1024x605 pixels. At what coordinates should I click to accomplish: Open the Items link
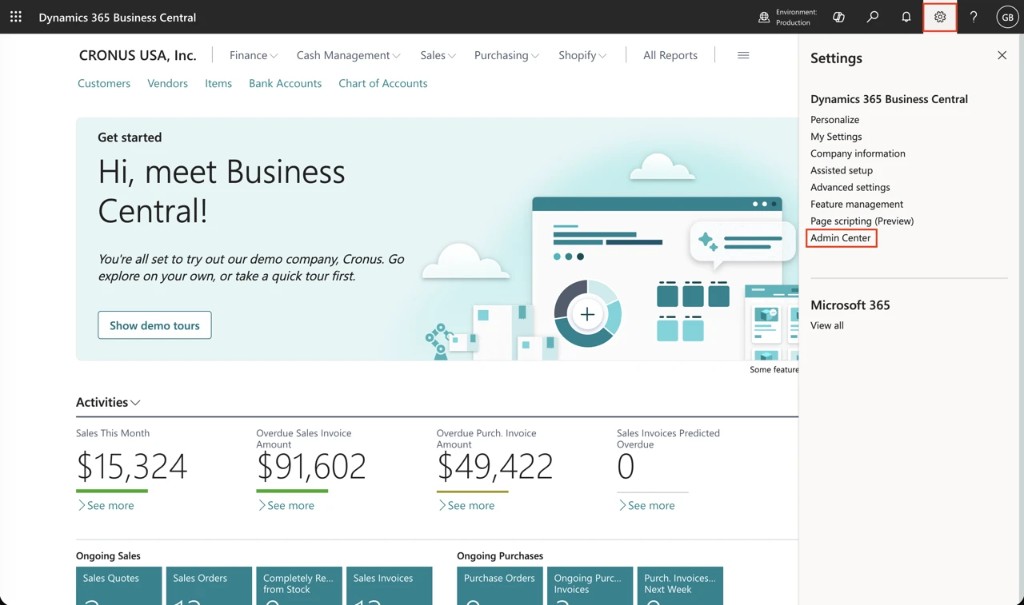point(218,83)
